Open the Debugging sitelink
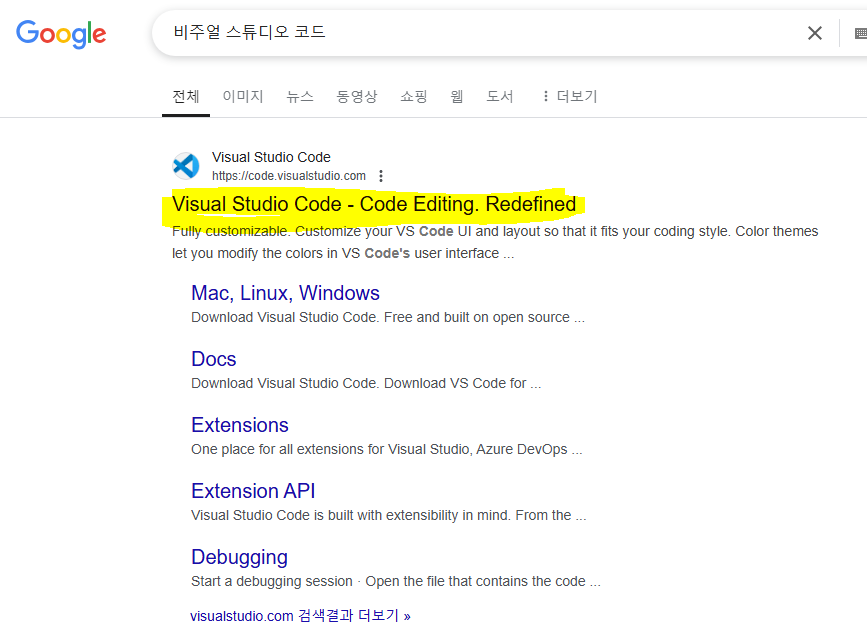The width and height of the screenshot is (867, 635). 239,557
